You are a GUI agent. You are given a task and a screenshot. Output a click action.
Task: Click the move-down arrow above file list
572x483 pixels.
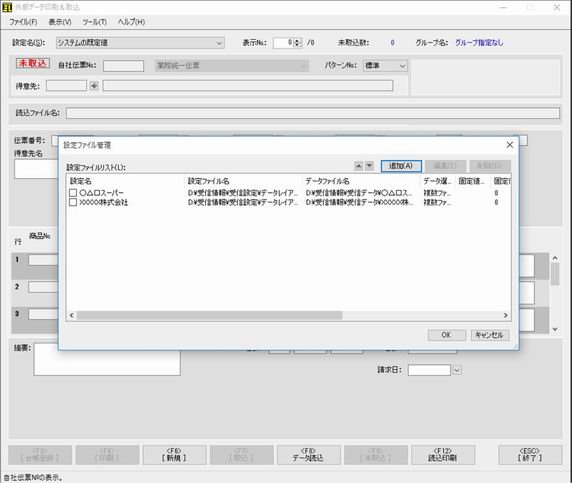pos(370,166)
